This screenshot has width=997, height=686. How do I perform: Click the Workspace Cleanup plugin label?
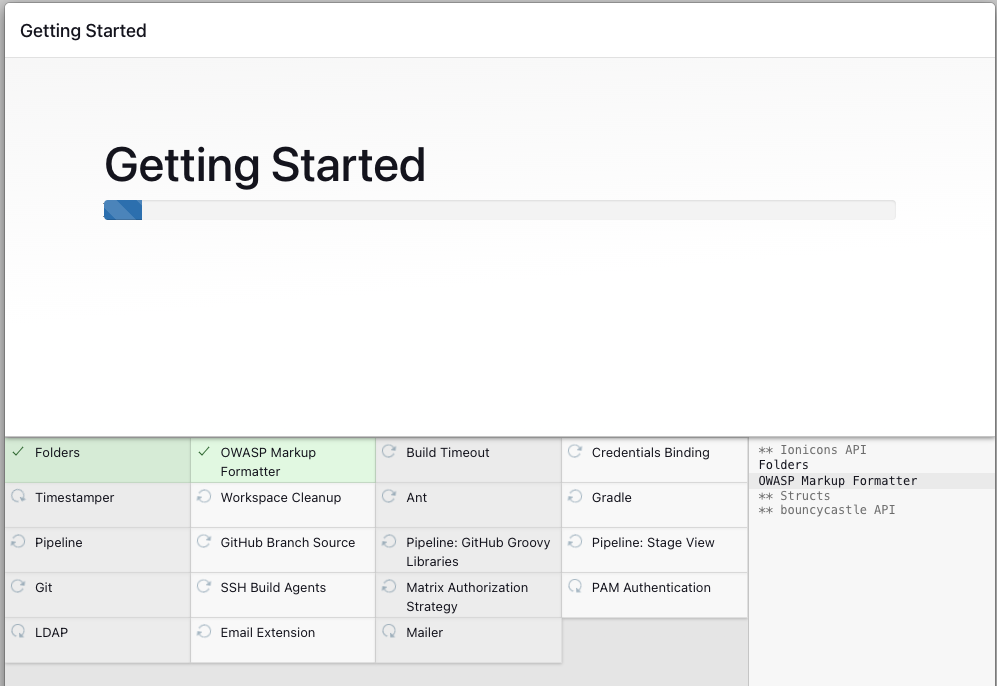280,498
